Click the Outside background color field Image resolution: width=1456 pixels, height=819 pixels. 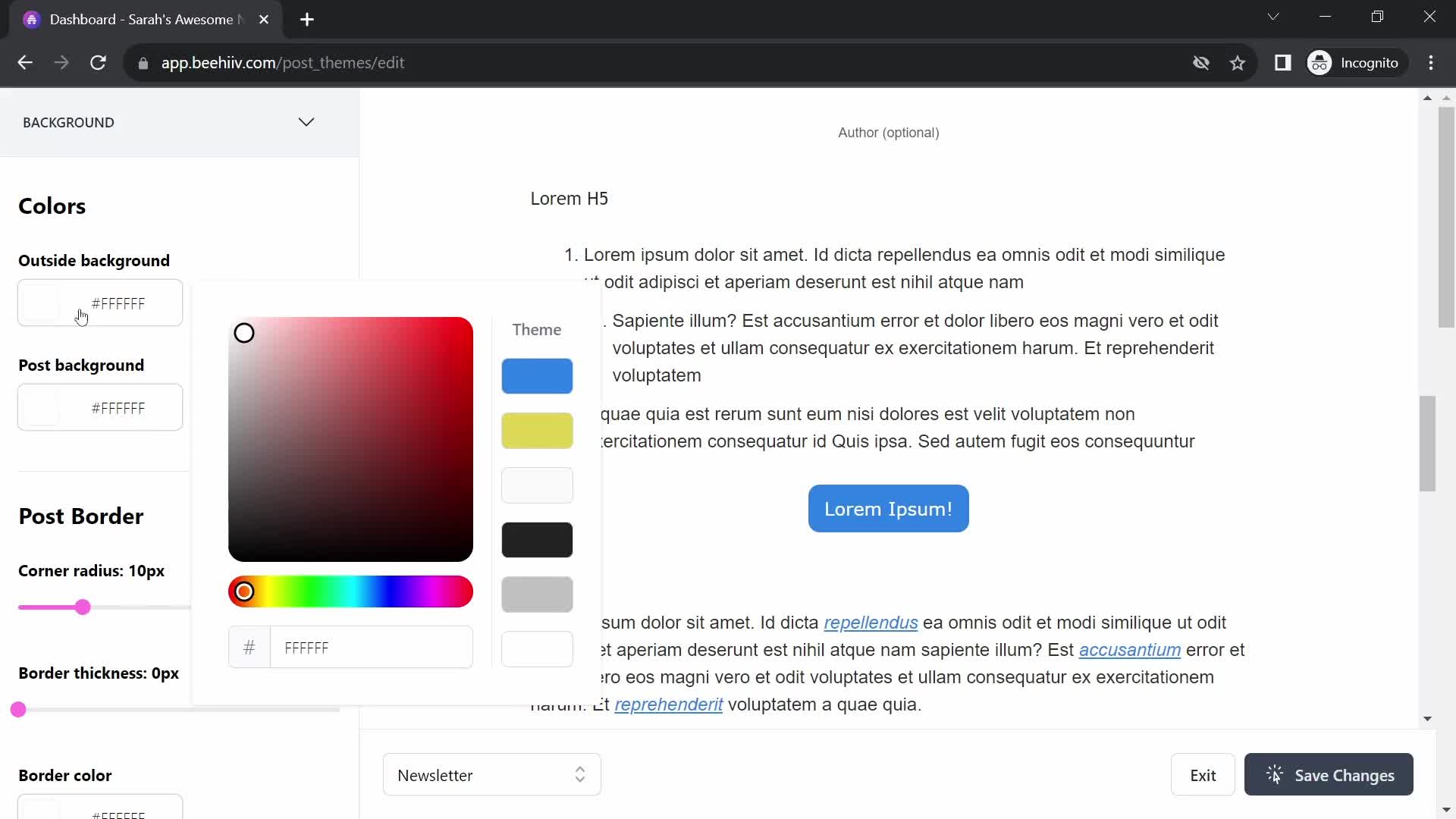(x=100, y=303)
